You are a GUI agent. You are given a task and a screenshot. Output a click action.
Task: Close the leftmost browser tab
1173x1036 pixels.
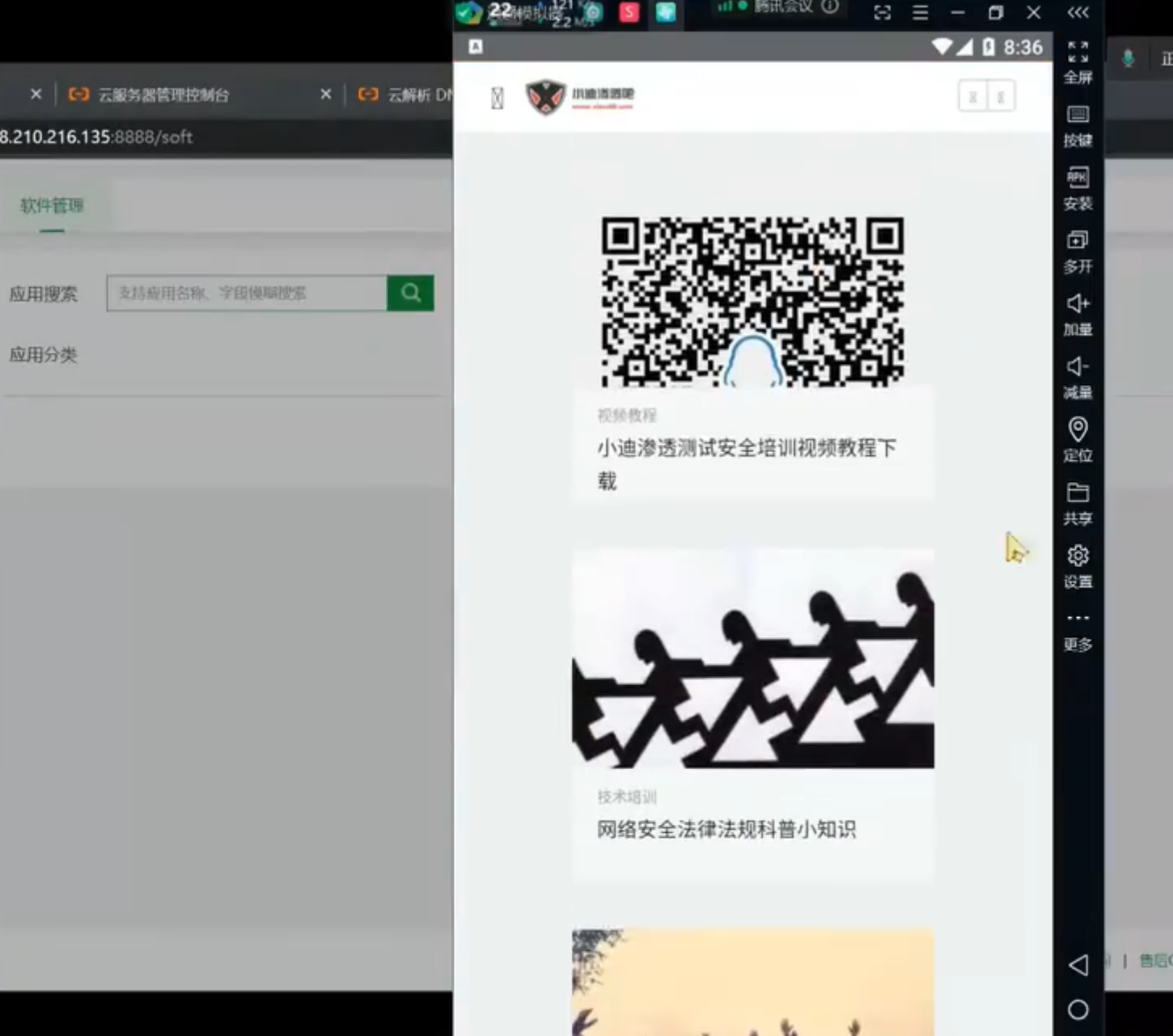36,94
